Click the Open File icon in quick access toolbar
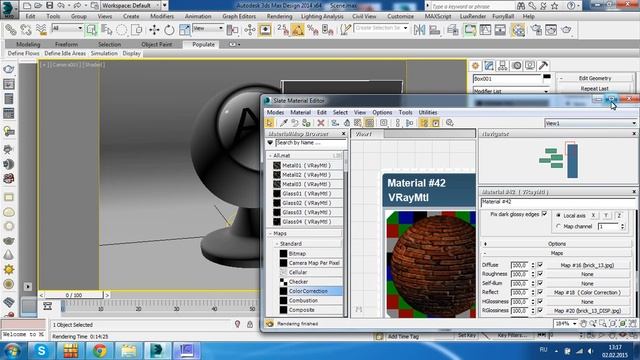The width and height of the screenshot is (640, 360). 38,5
